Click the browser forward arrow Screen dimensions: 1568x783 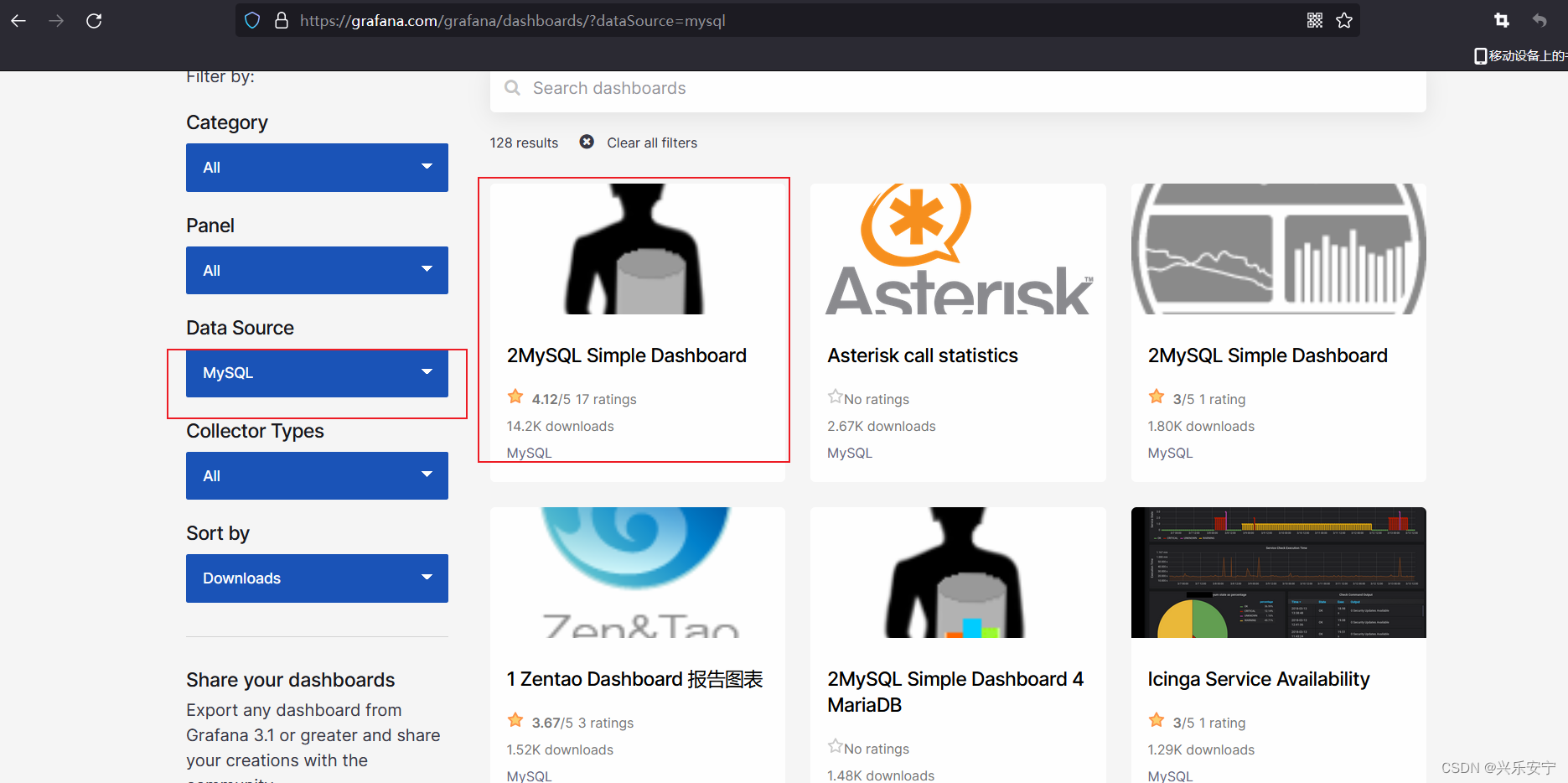[56, 21]
